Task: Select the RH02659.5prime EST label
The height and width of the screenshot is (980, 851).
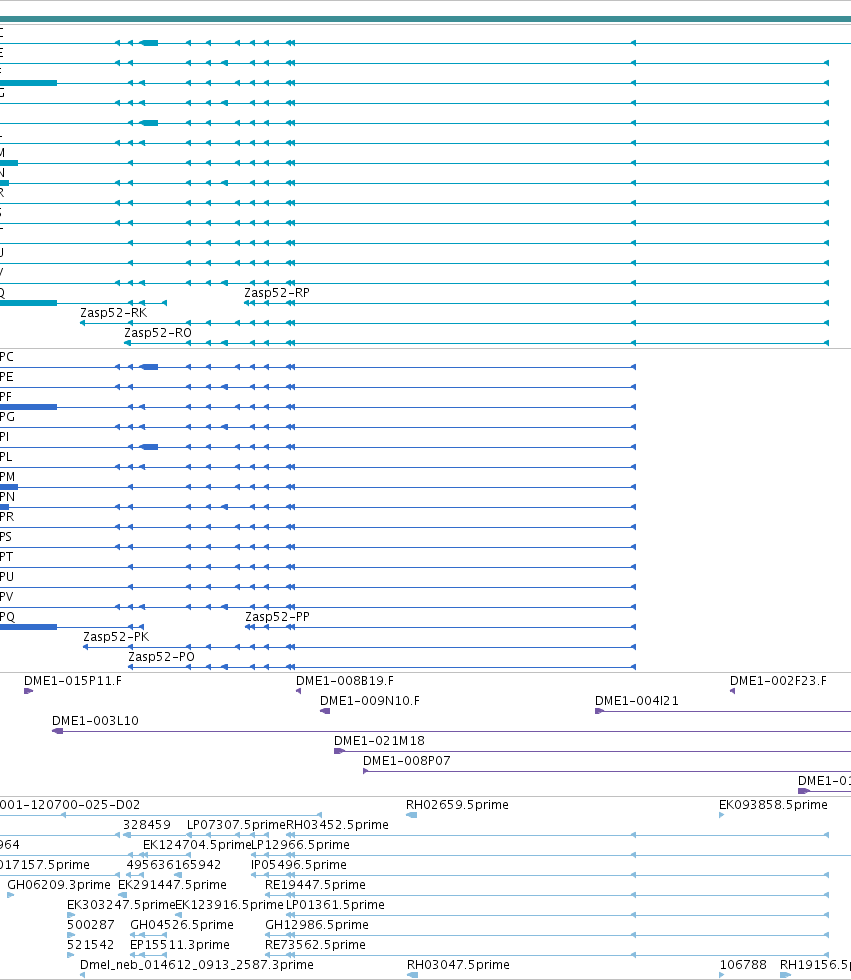Action: (457, 804)
